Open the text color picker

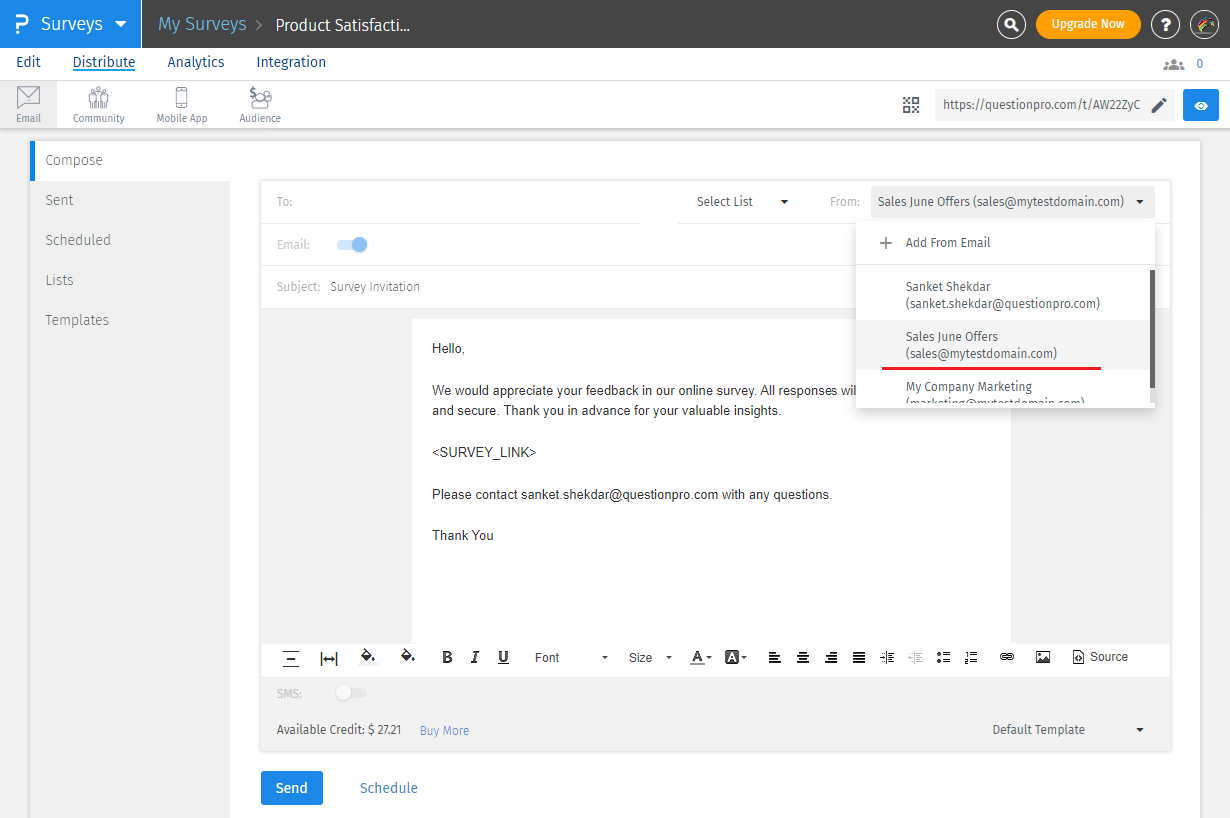[701, 657]
